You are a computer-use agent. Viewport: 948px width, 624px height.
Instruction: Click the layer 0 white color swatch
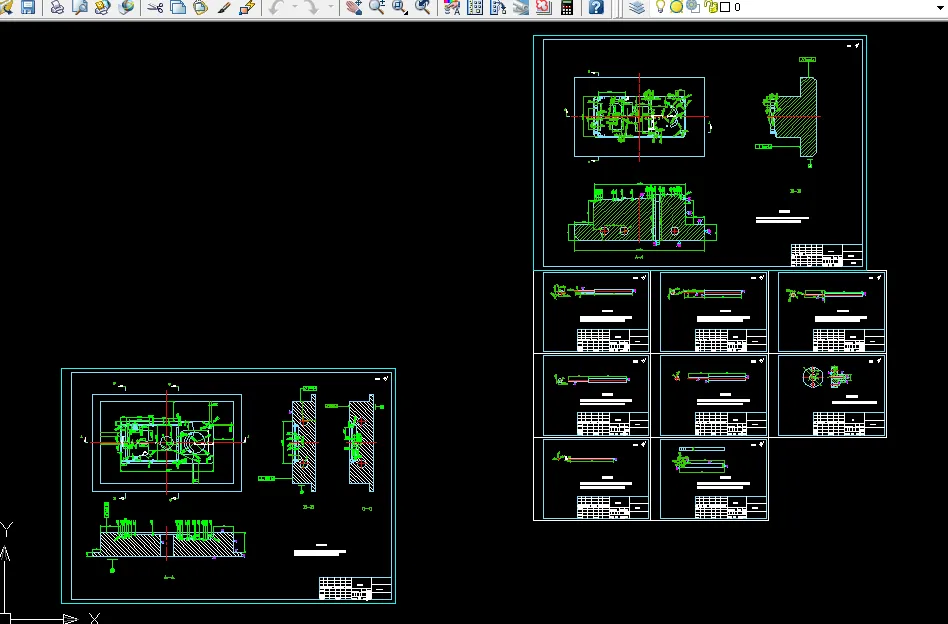pyautogui.click(x=725, y=7)
